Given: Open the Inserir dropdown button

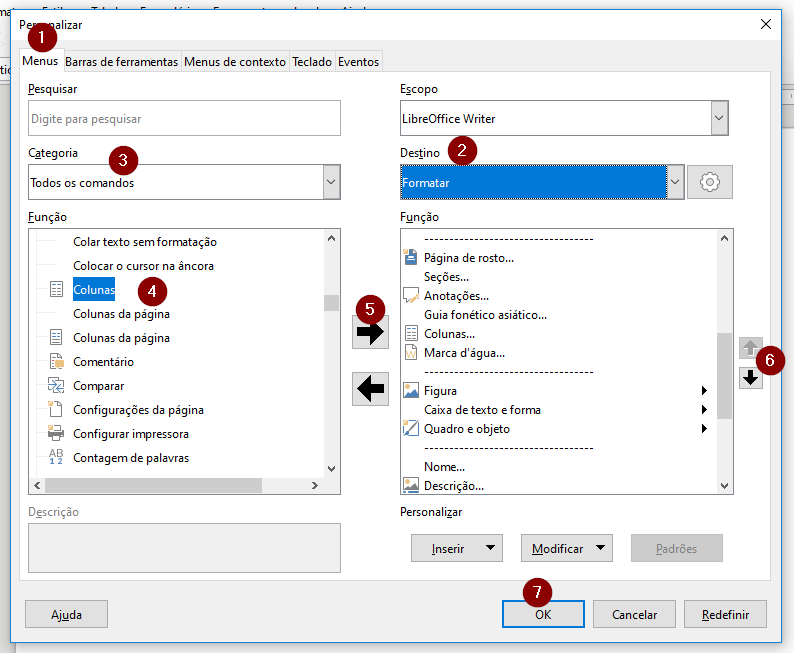Looking at the screenshot, I should click(456, 548).
